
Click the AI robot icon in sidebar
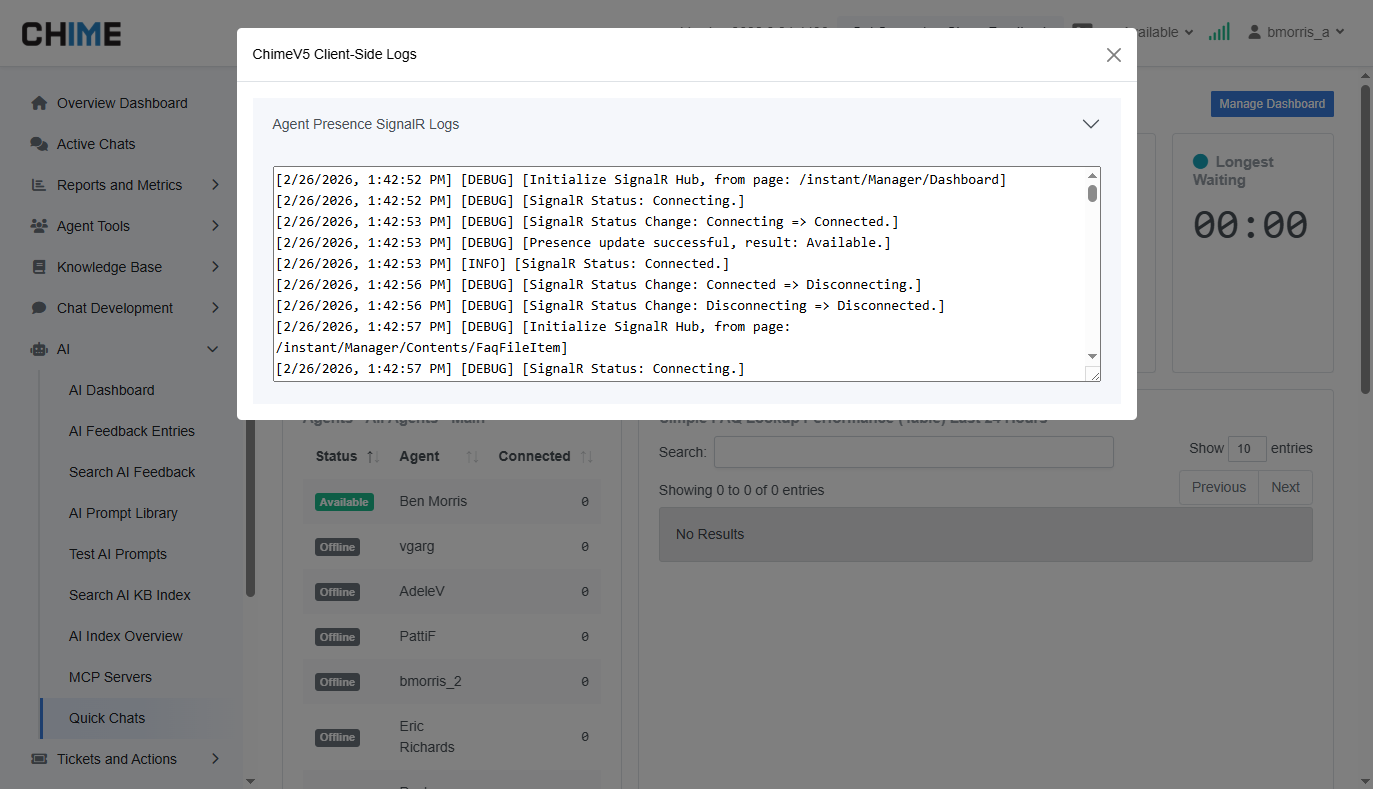pos(39,349)
